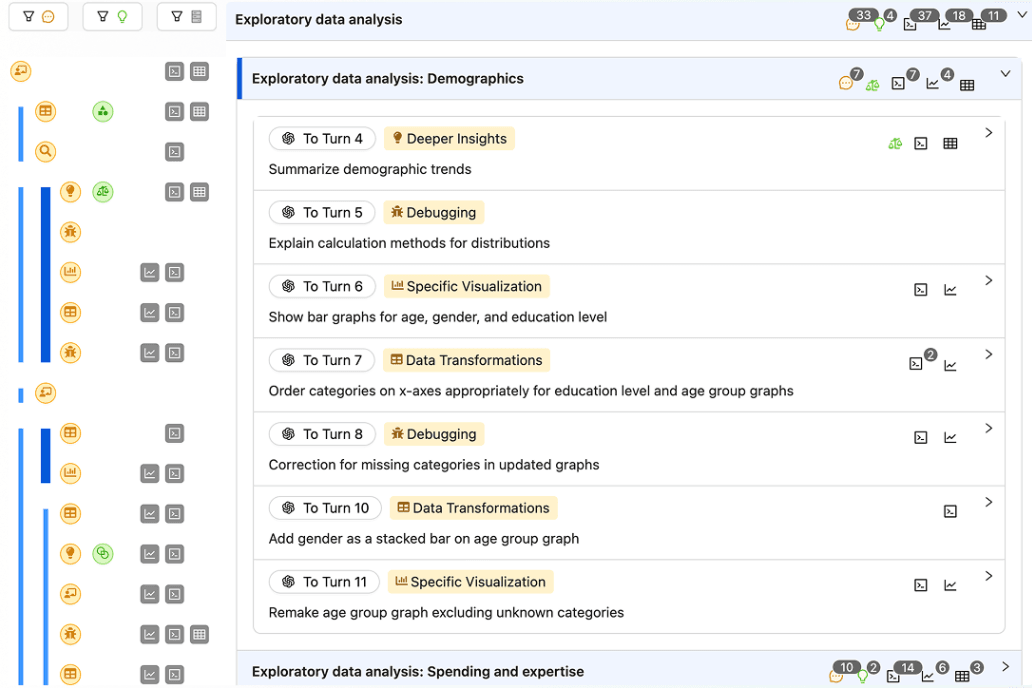Open the Demographics section header title
Screen dimensions: 1032x688
[387, 79]
